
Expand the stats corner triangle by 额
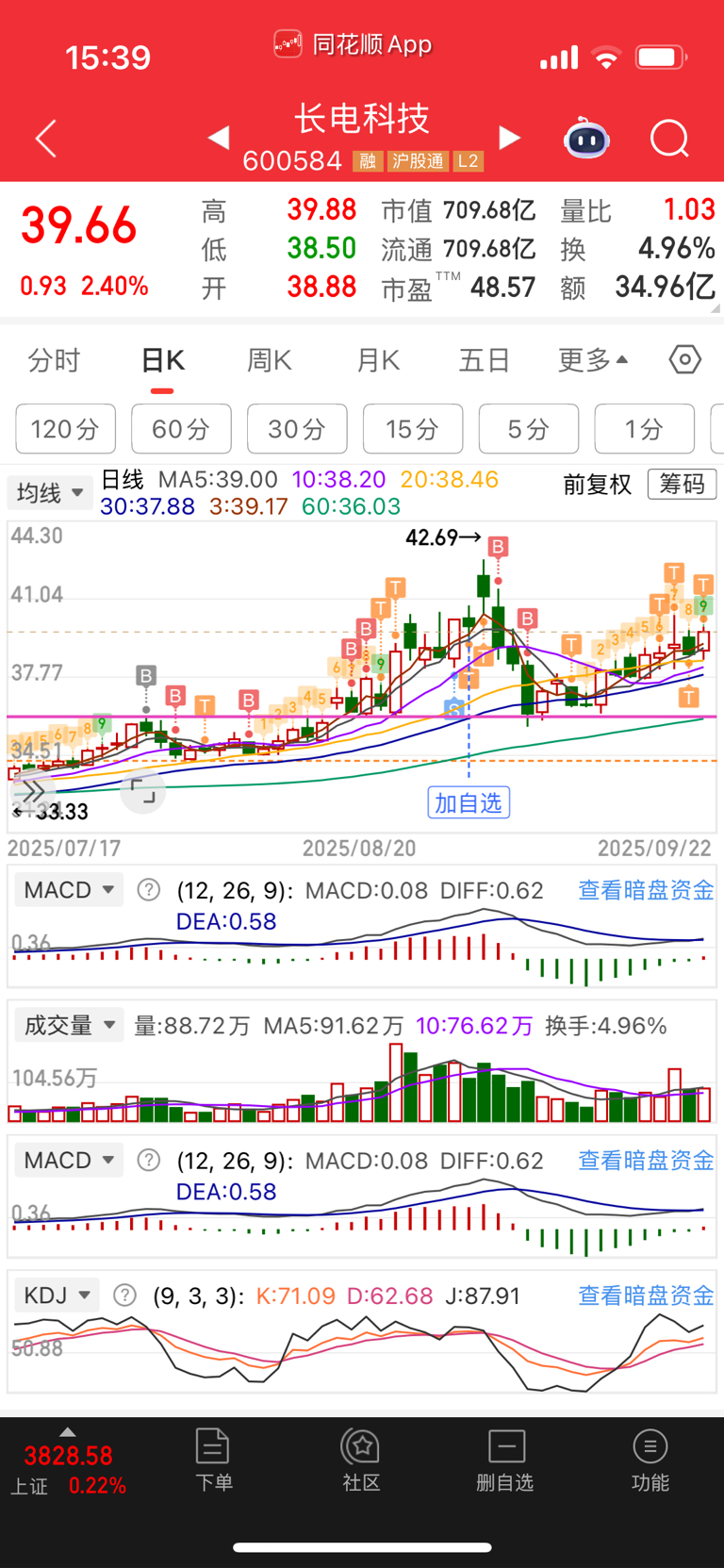coord(715,307)
